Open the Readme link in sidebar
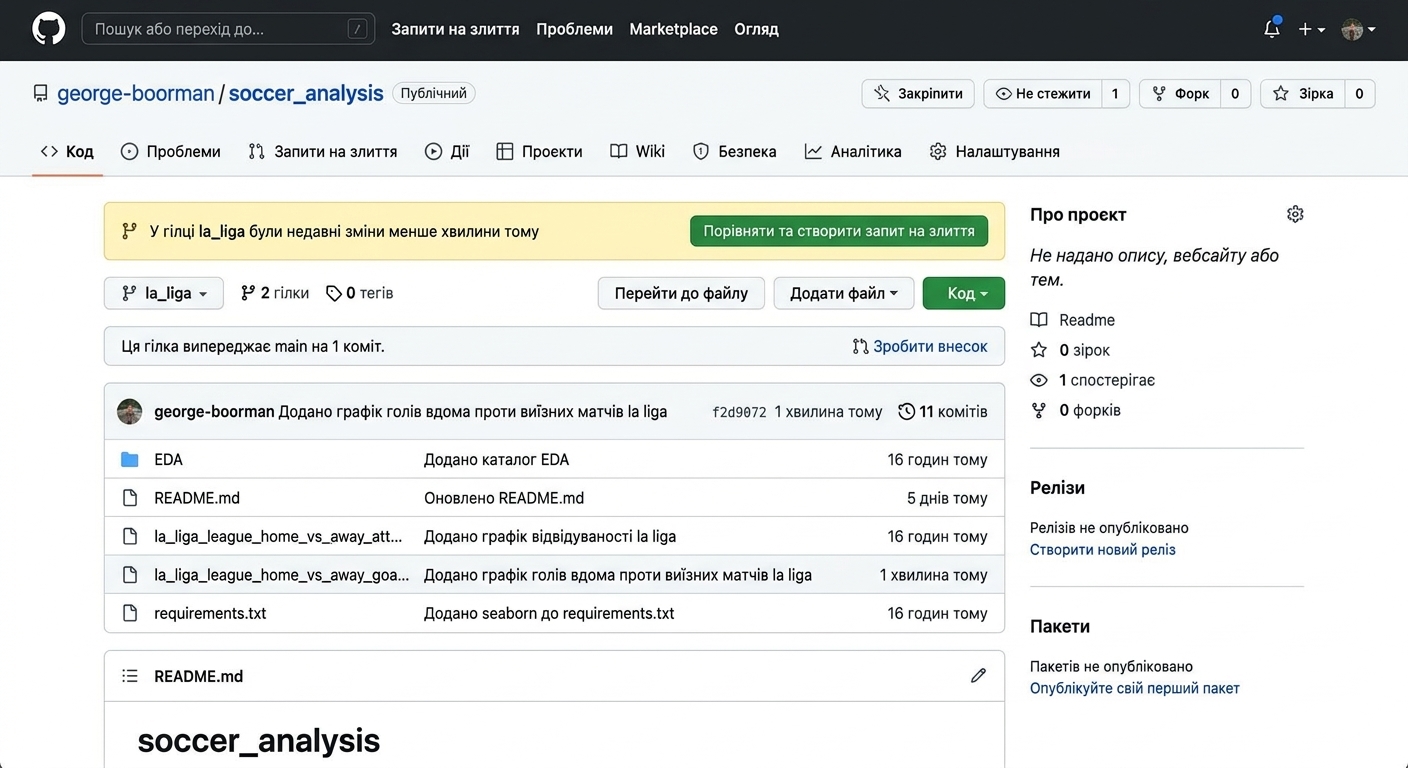 coord(1087,320)
